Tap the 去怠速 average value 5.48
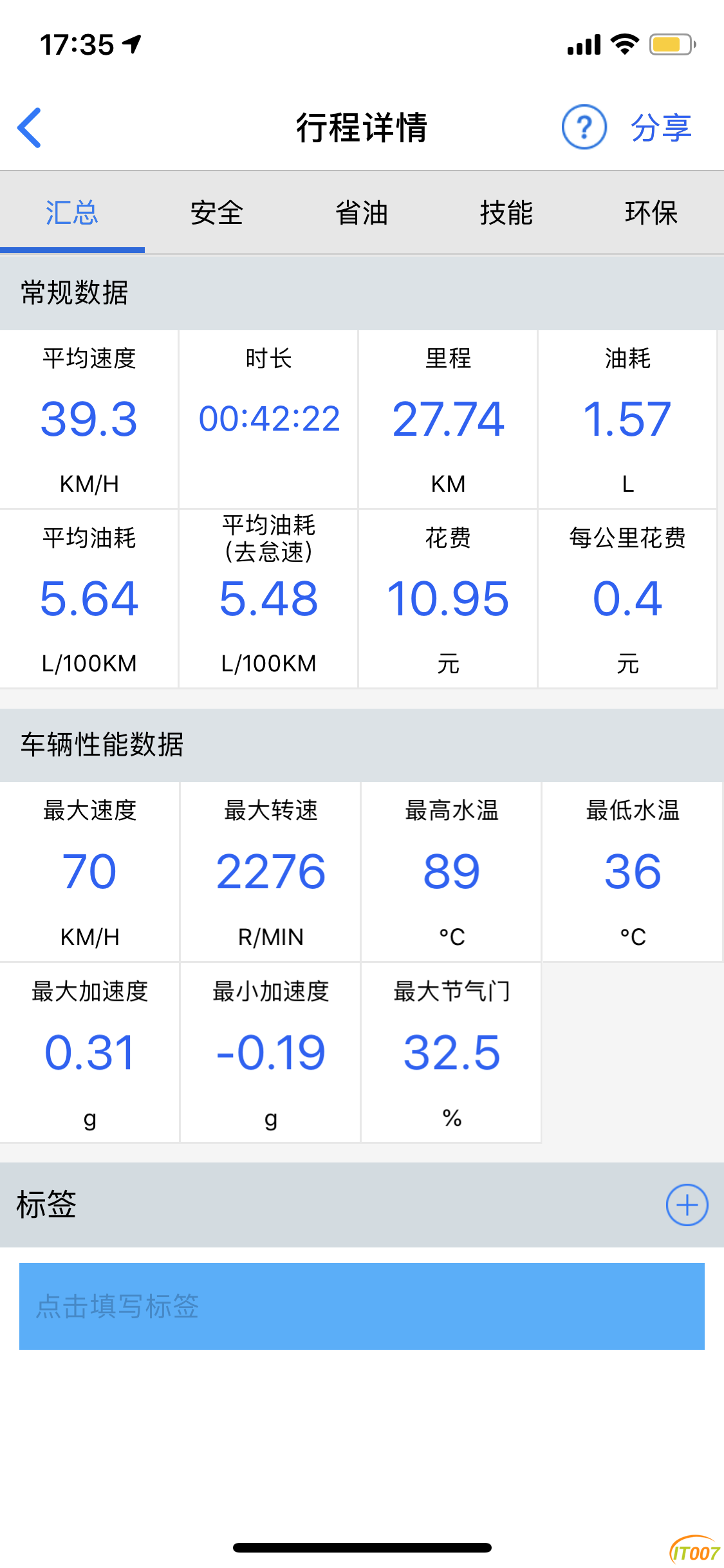Viewport: 724px width, 1568px height. [269, 599]
